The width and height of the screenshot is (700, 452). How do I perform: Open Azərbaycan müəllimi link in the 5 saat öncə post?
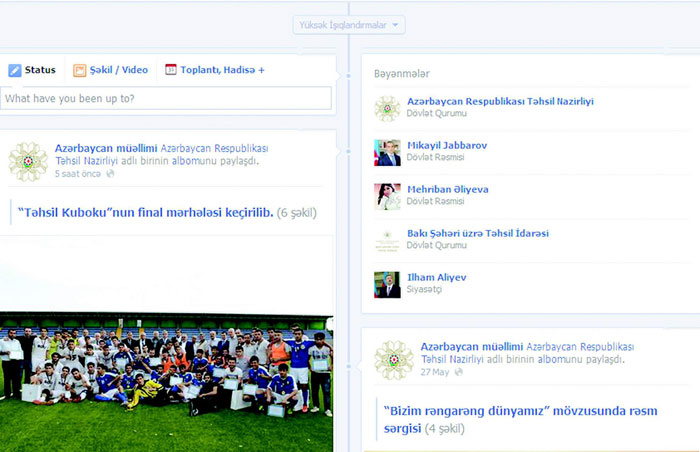[x=106, y=148]
